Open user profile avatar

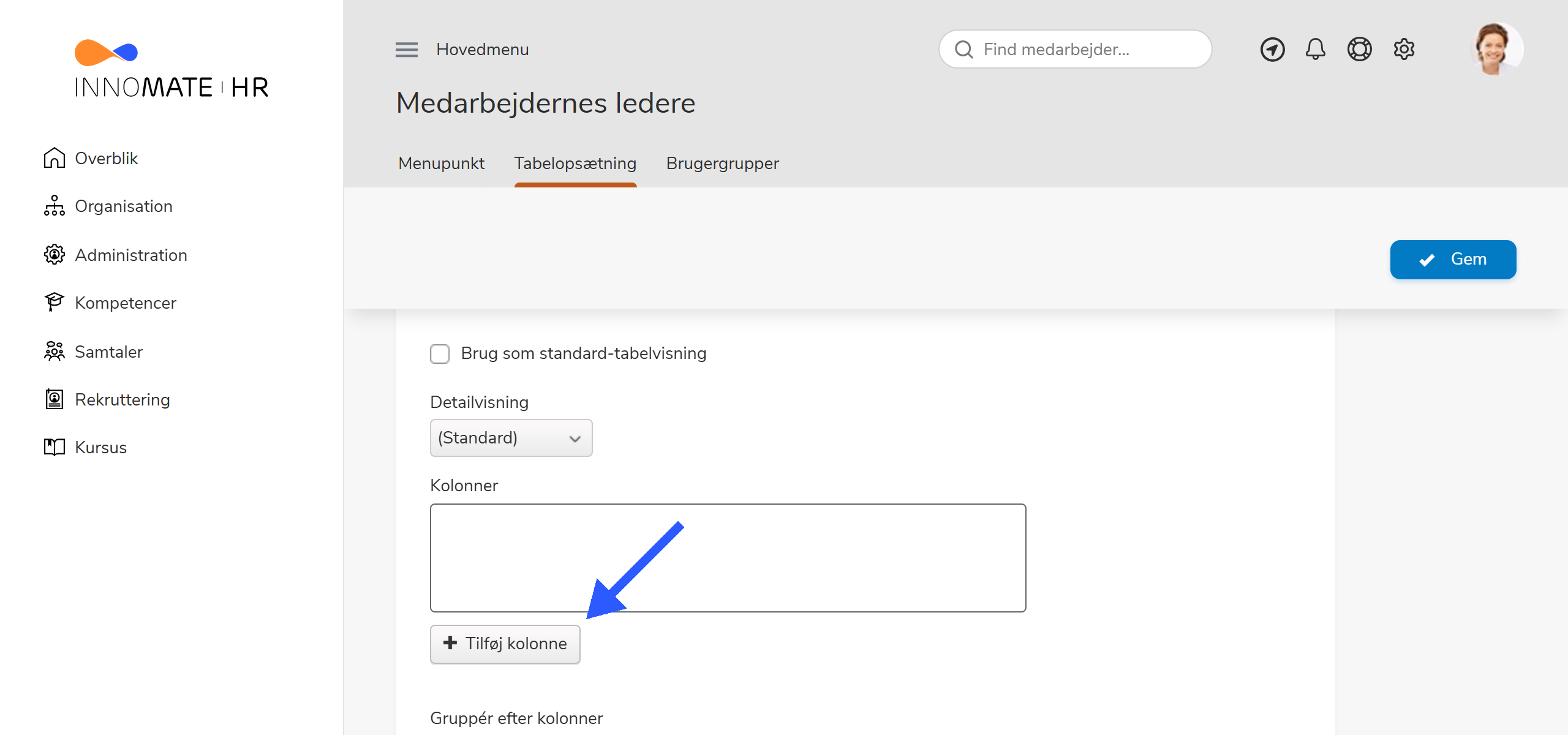[1496, 49]
